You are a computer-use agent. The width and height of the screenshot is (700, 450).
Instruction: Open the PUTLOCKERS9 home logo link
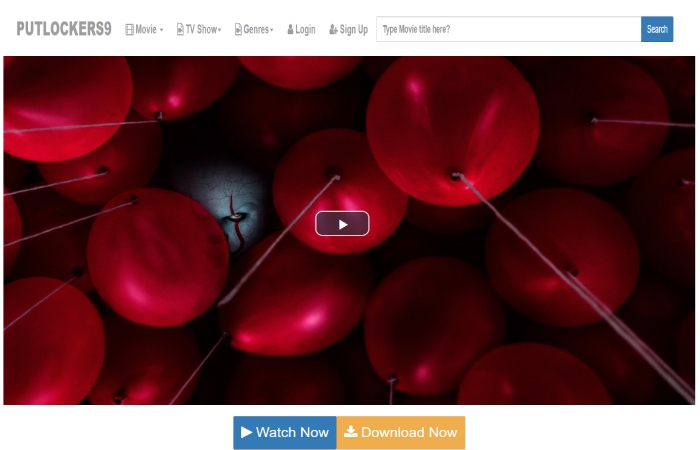coord(64,29)
